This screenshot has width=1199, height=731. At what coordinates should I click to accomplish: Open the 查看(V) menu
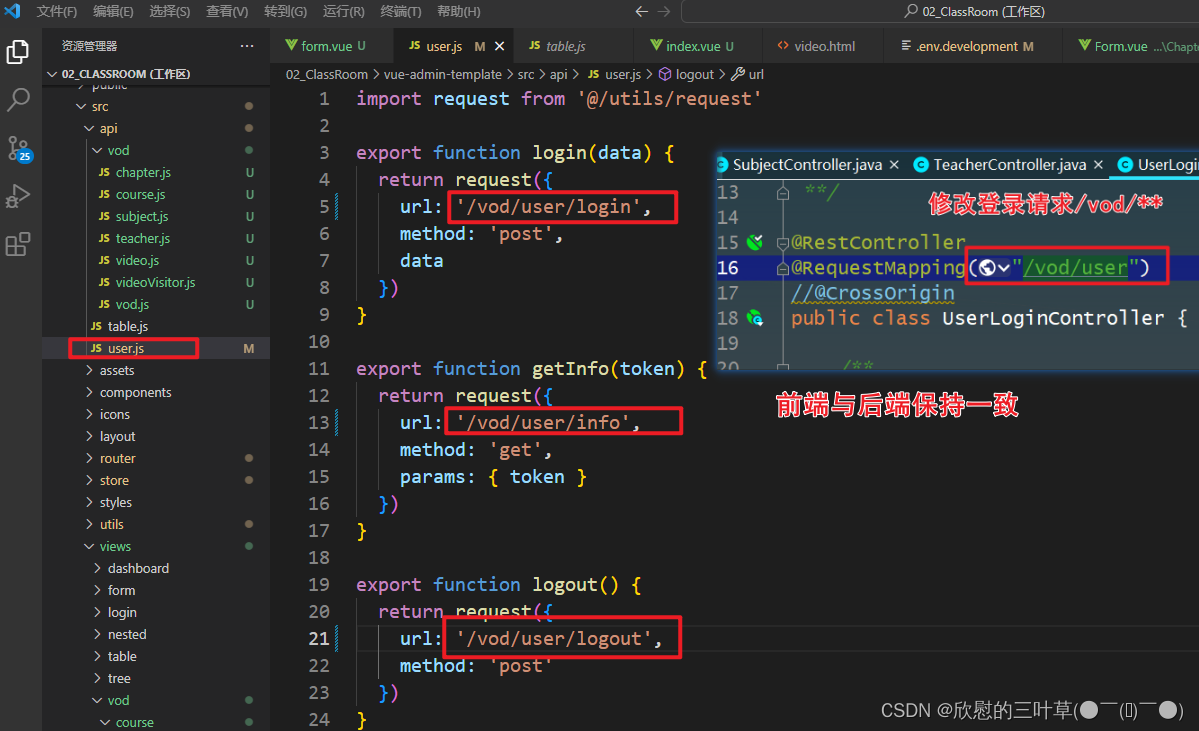[227, 11]
